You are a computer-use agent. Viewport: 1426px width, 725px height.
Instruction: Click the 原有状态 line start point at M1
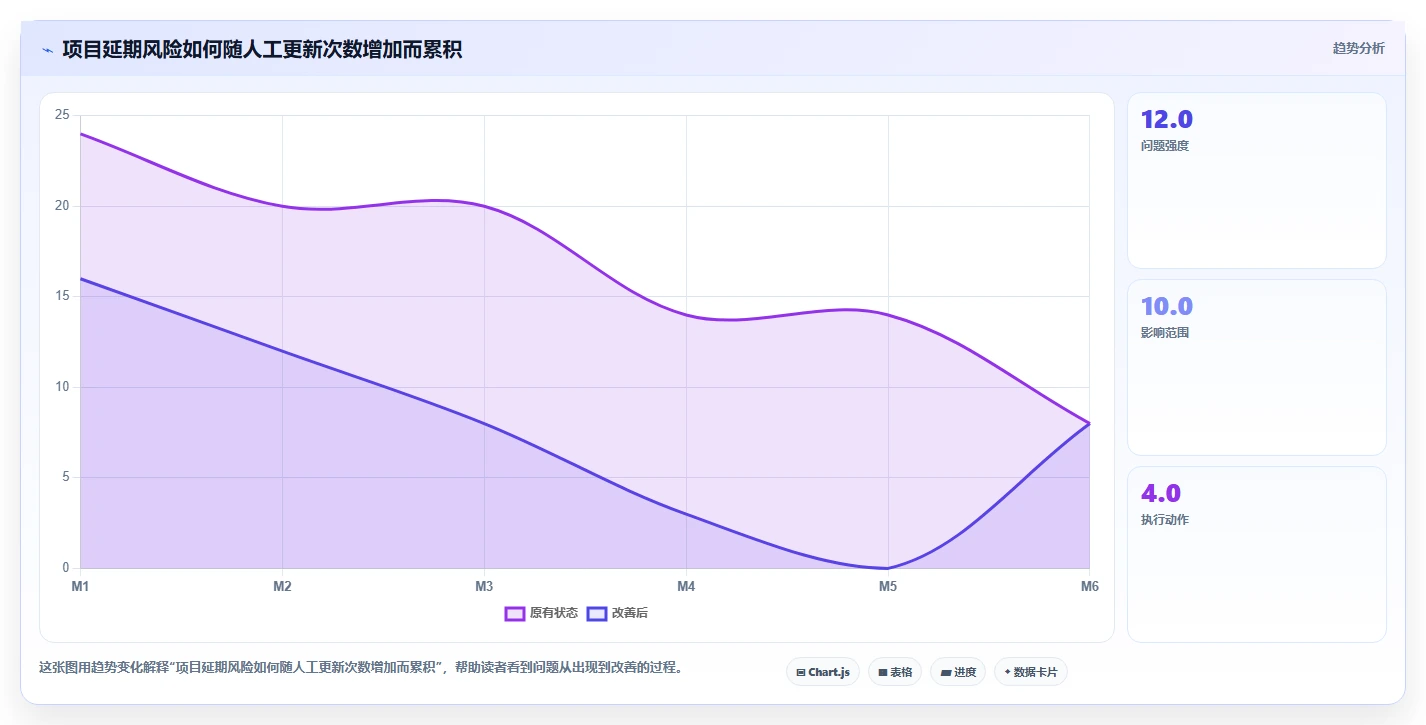pyautogui.click(x=80, y=133)
